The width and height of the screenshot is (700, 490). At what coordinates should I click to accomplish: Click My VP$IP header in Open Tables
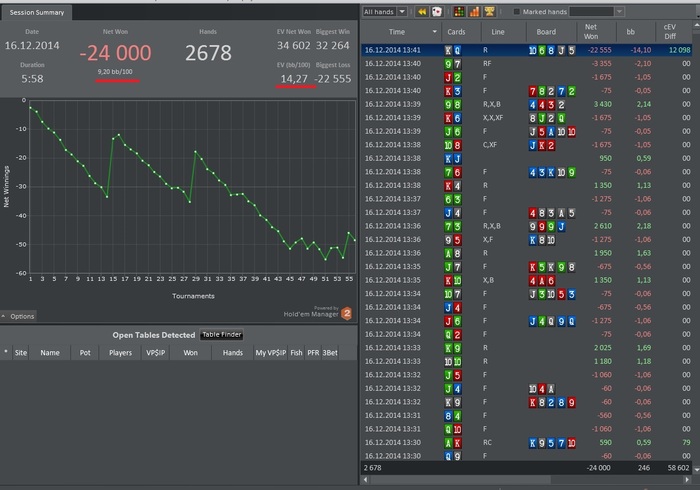(271, 353)
